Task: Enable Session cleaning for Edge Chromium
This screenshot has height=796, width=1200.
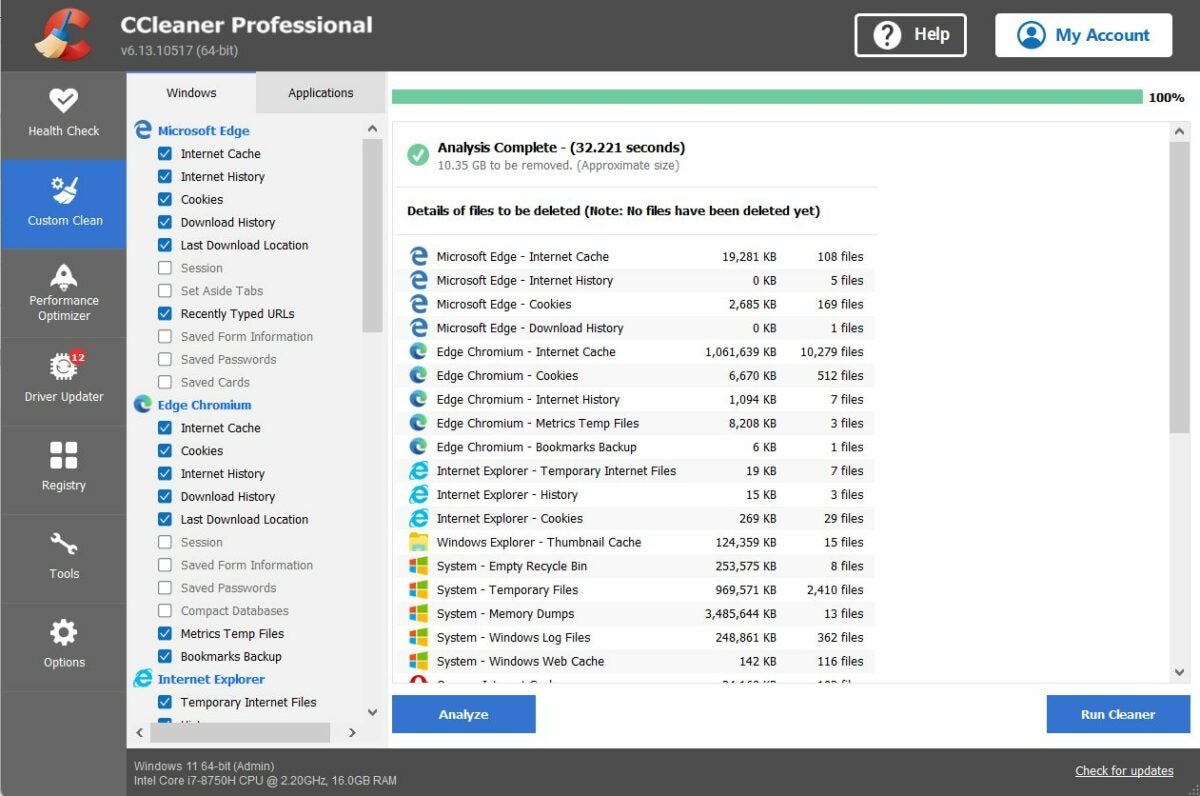Action: click(167, 542)
